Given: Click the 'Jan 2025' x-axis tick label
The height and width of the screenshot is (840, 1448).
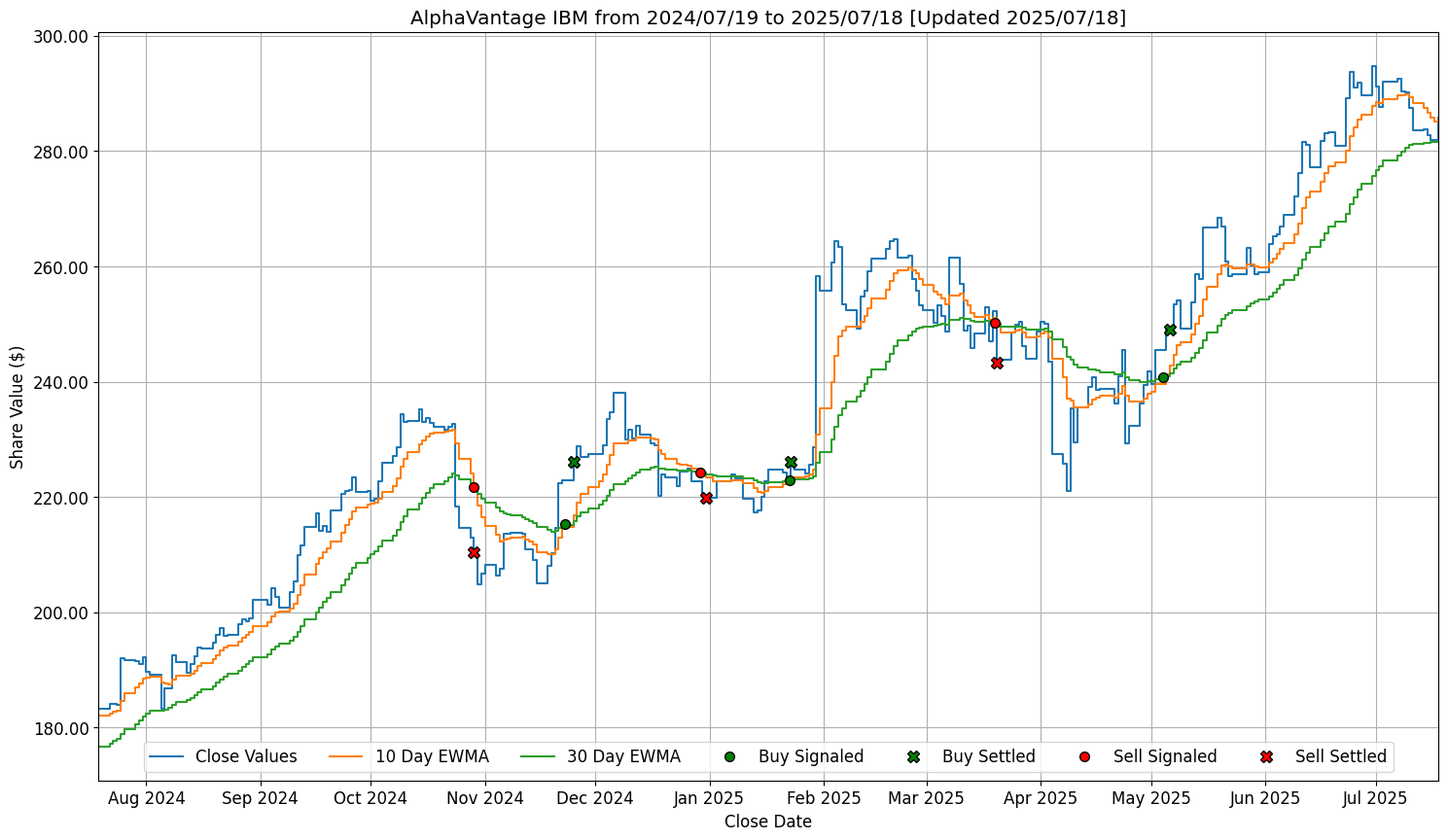Looking at the screenshot, I should coord(709,798).
